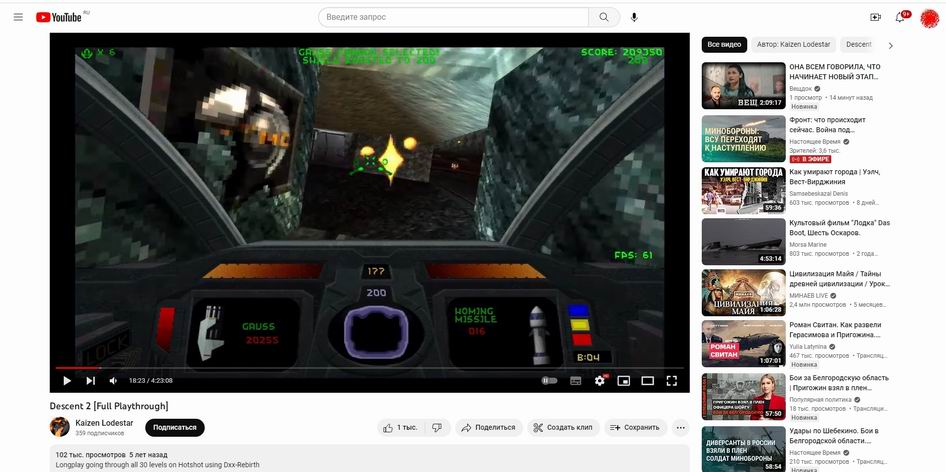Image resolution: width=946 pixels, height=472 pixels.
Task: Click Популярная политика channel name
Action: pos(821,400)
